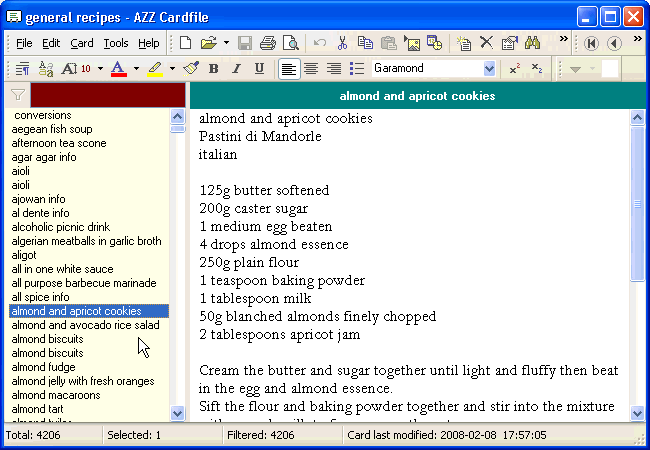Toggle the bulleted list button
Viewport: 650px width, 450px height.
(x=357, y=68)
